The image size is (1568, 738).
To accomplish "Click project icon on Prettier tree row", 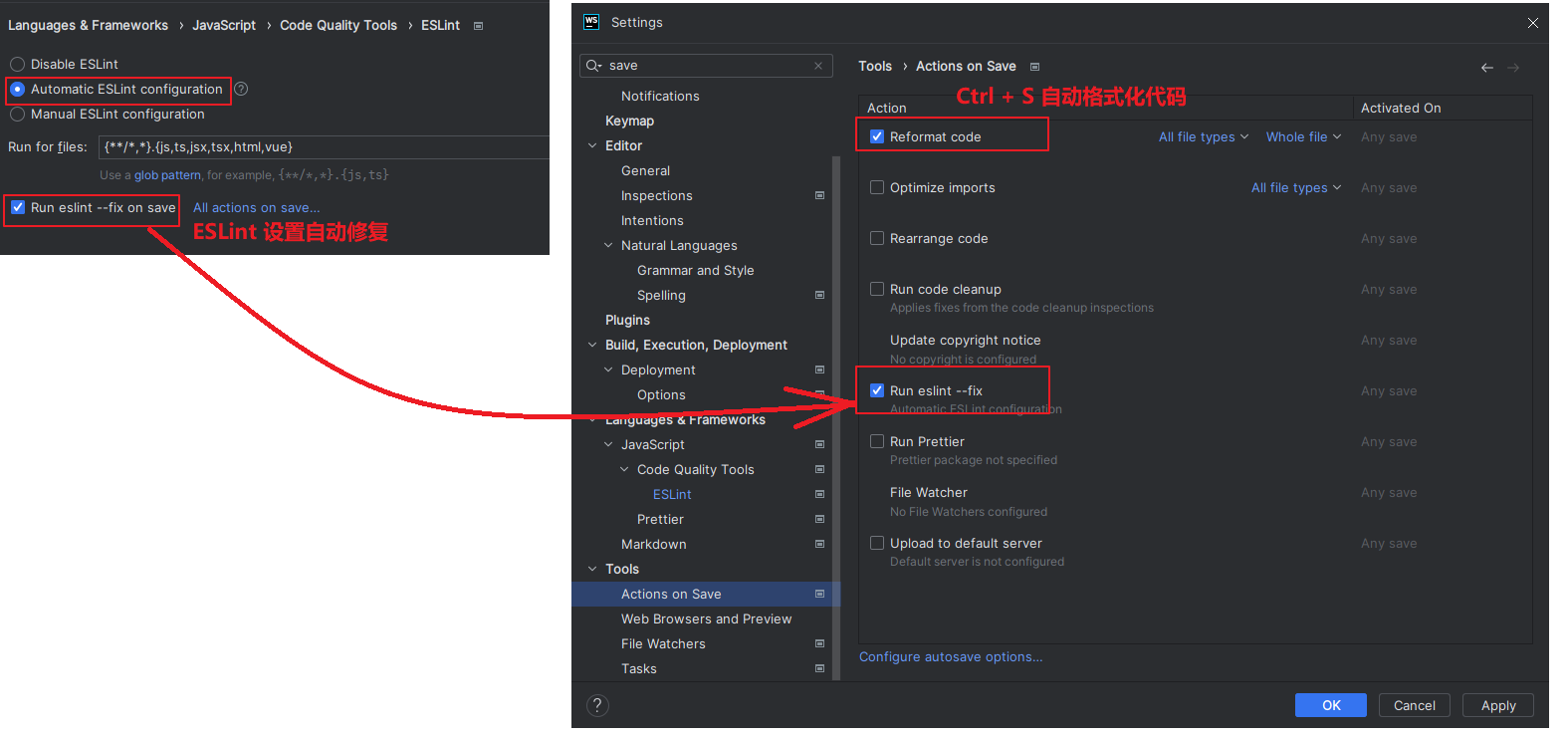I will click(820, 519).
